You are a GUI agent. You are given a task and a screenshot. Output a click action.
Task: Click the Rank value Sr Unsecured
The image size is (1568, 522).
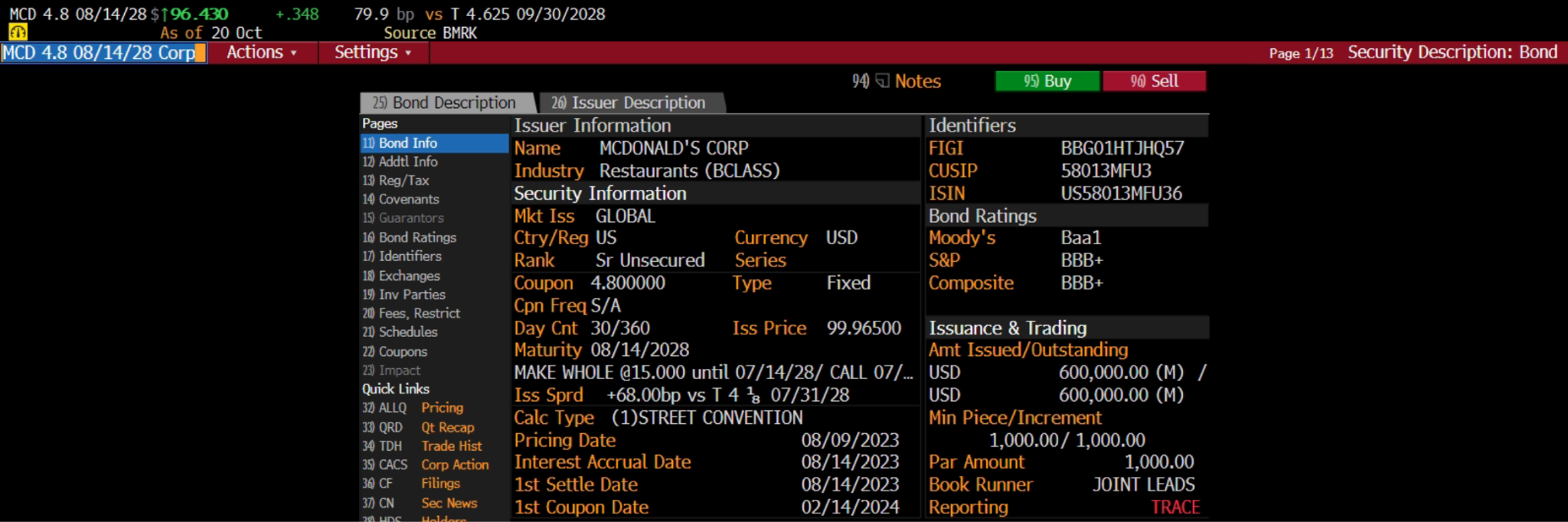(650, 261)
